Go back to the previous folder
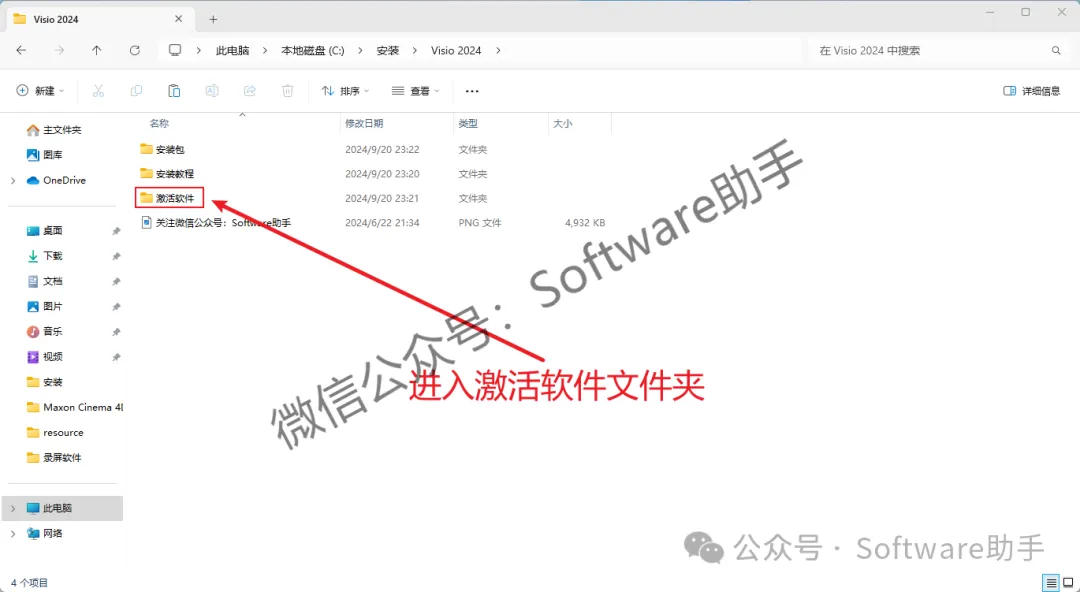Viewport: 1080px width, 592px height. pyautogui.click(x=21, y=50)
